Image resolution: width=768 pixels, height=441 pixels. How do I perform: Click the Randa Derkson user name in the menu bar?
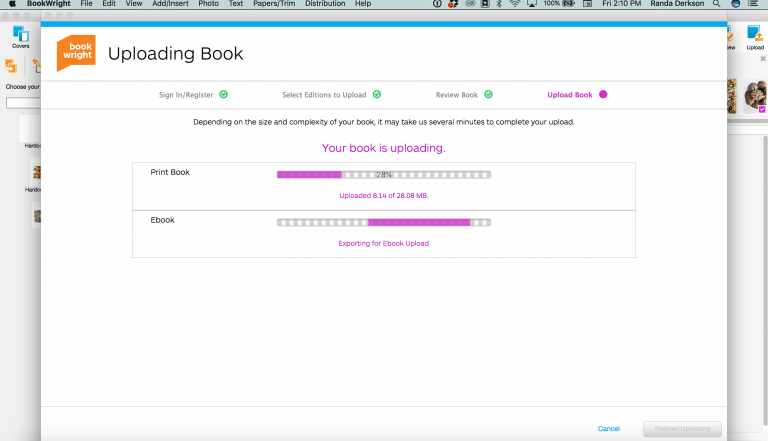[x=677, y=3]
